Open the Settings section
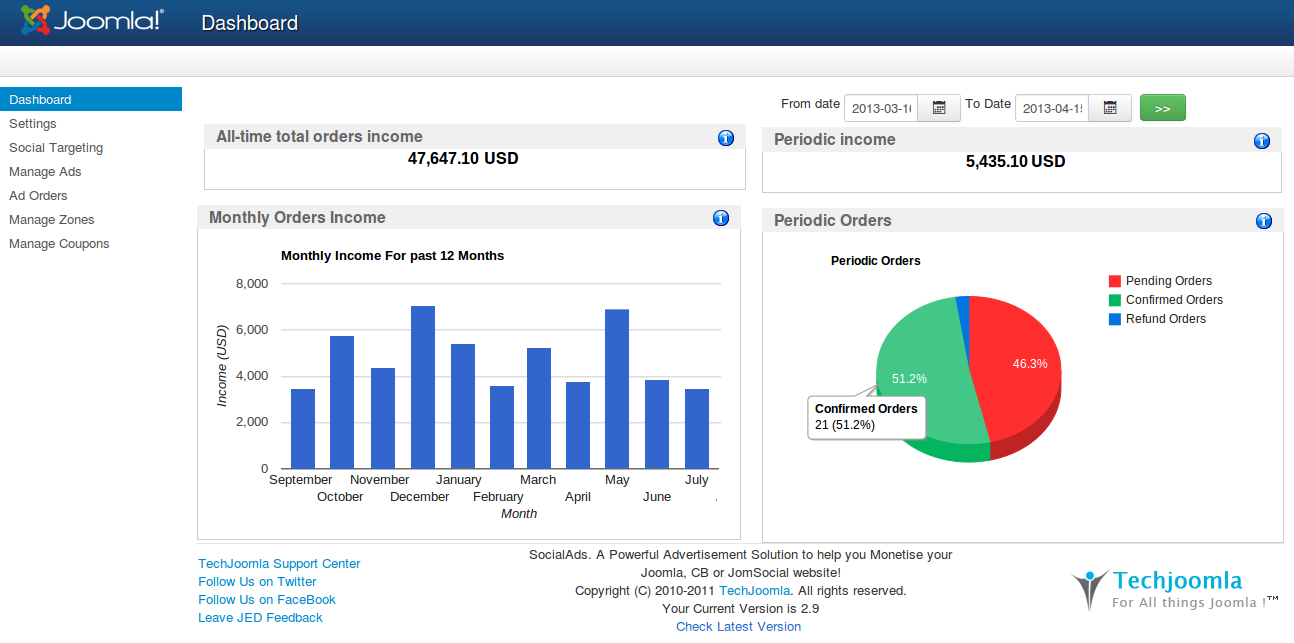This screenshot has height=643, width=1294. [x=33, y=123]
